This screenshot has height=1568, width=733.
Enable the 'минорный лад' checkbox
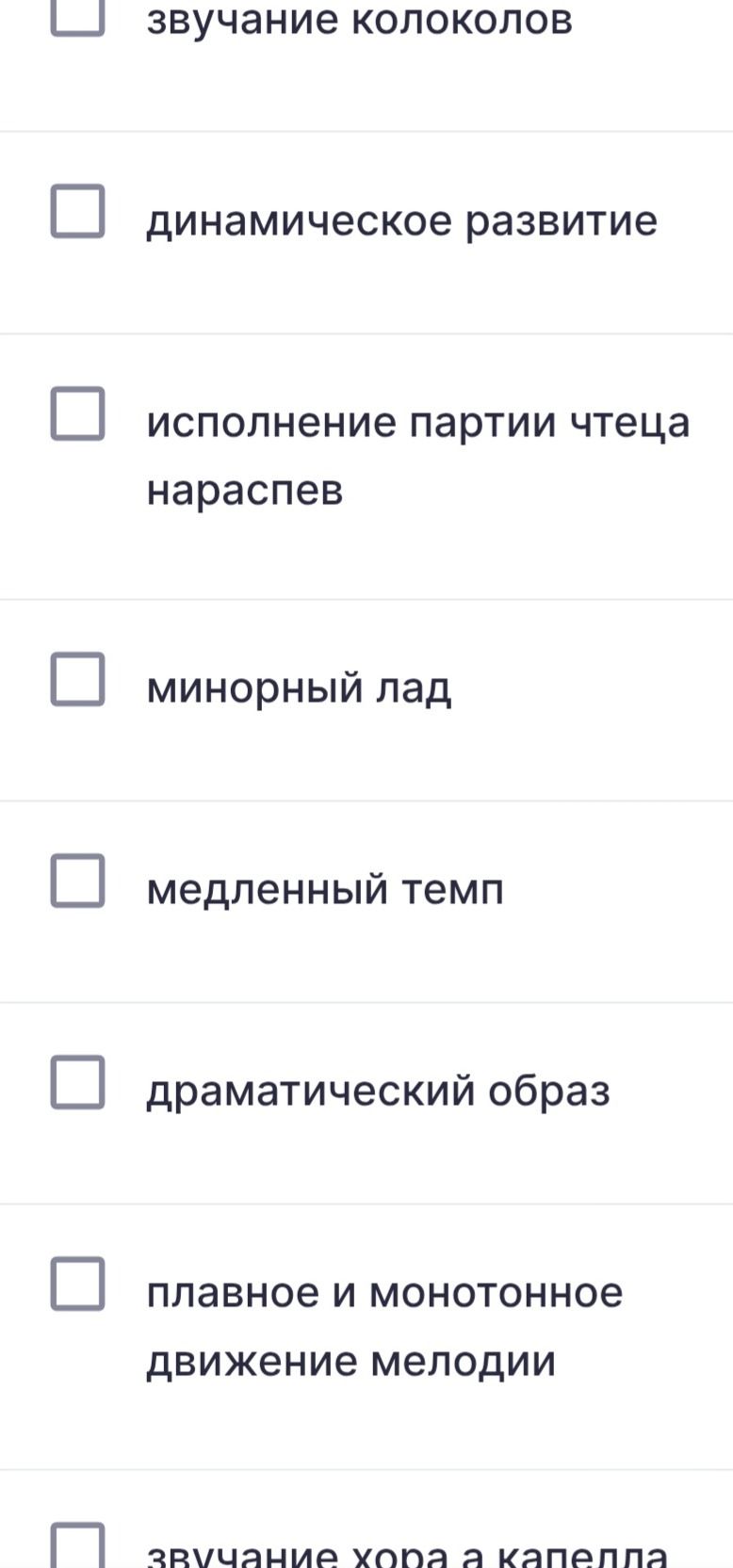(77, 678)
